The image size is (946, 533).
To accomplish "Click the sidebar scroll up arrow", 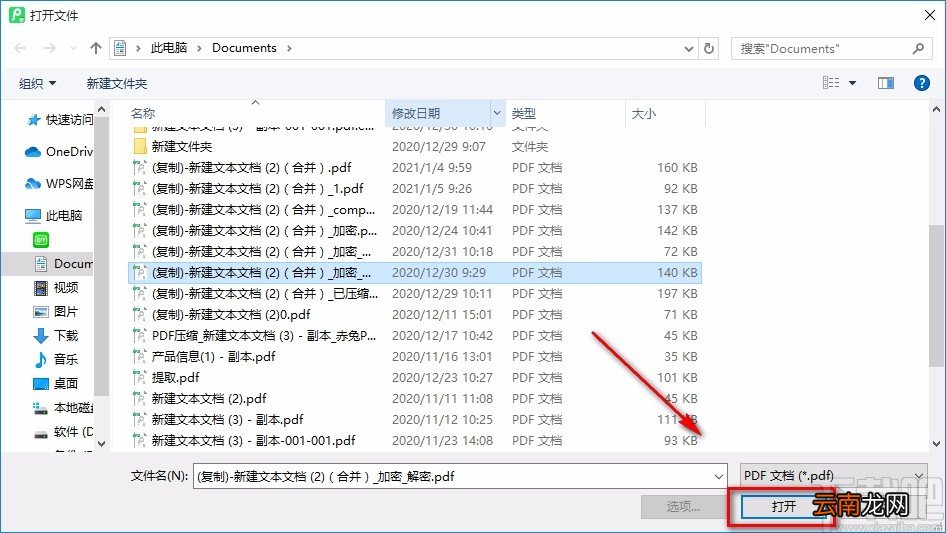I will pos(101,110).
